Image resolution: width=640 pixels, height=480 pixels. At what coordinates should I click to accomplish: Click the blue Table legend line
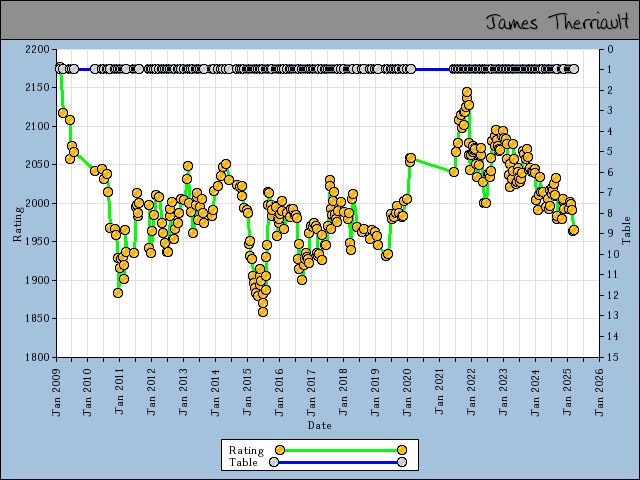pos(338,462)
